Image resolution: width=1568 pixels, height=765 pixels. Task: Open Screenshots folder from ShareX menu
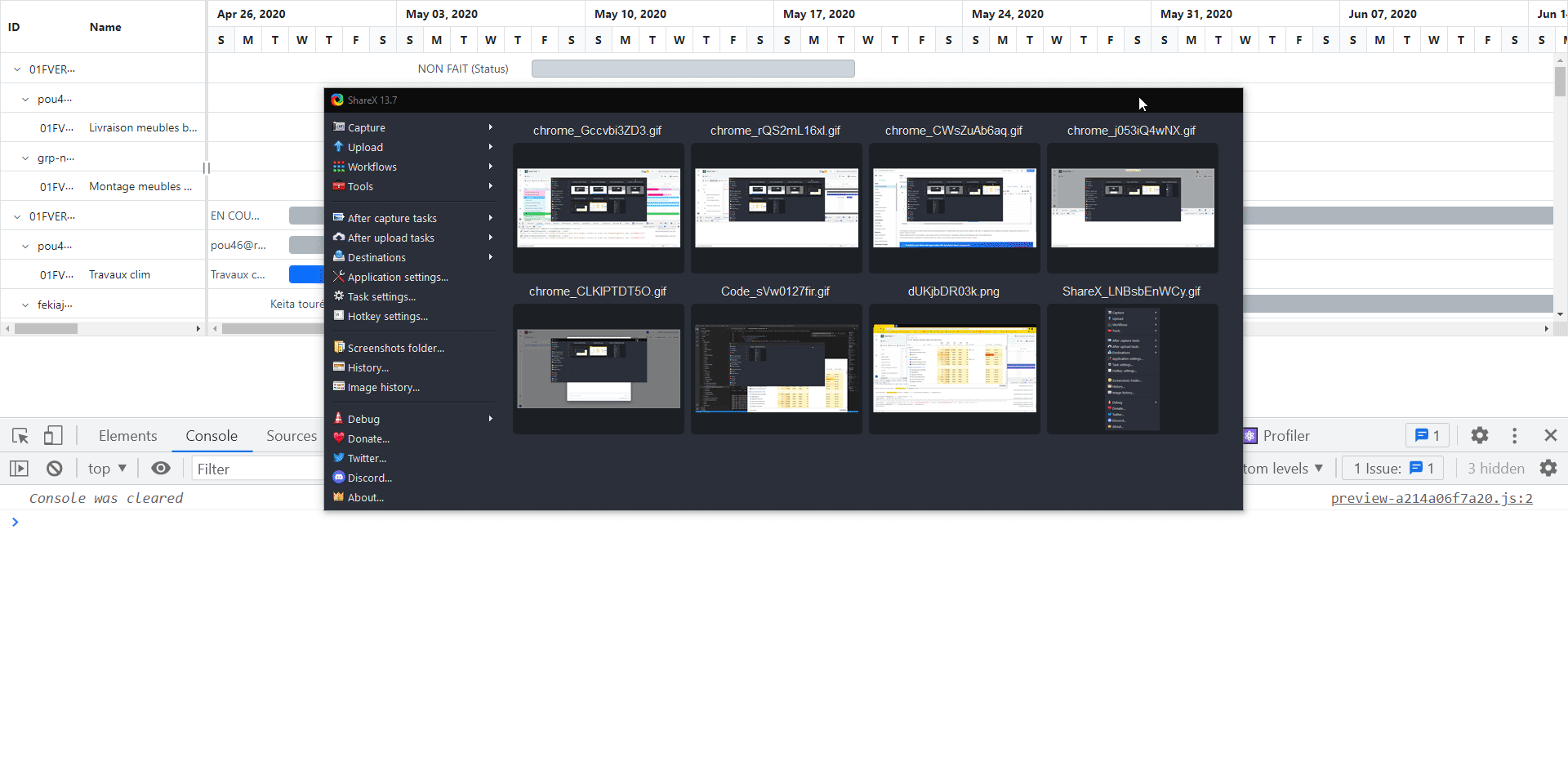395,349
